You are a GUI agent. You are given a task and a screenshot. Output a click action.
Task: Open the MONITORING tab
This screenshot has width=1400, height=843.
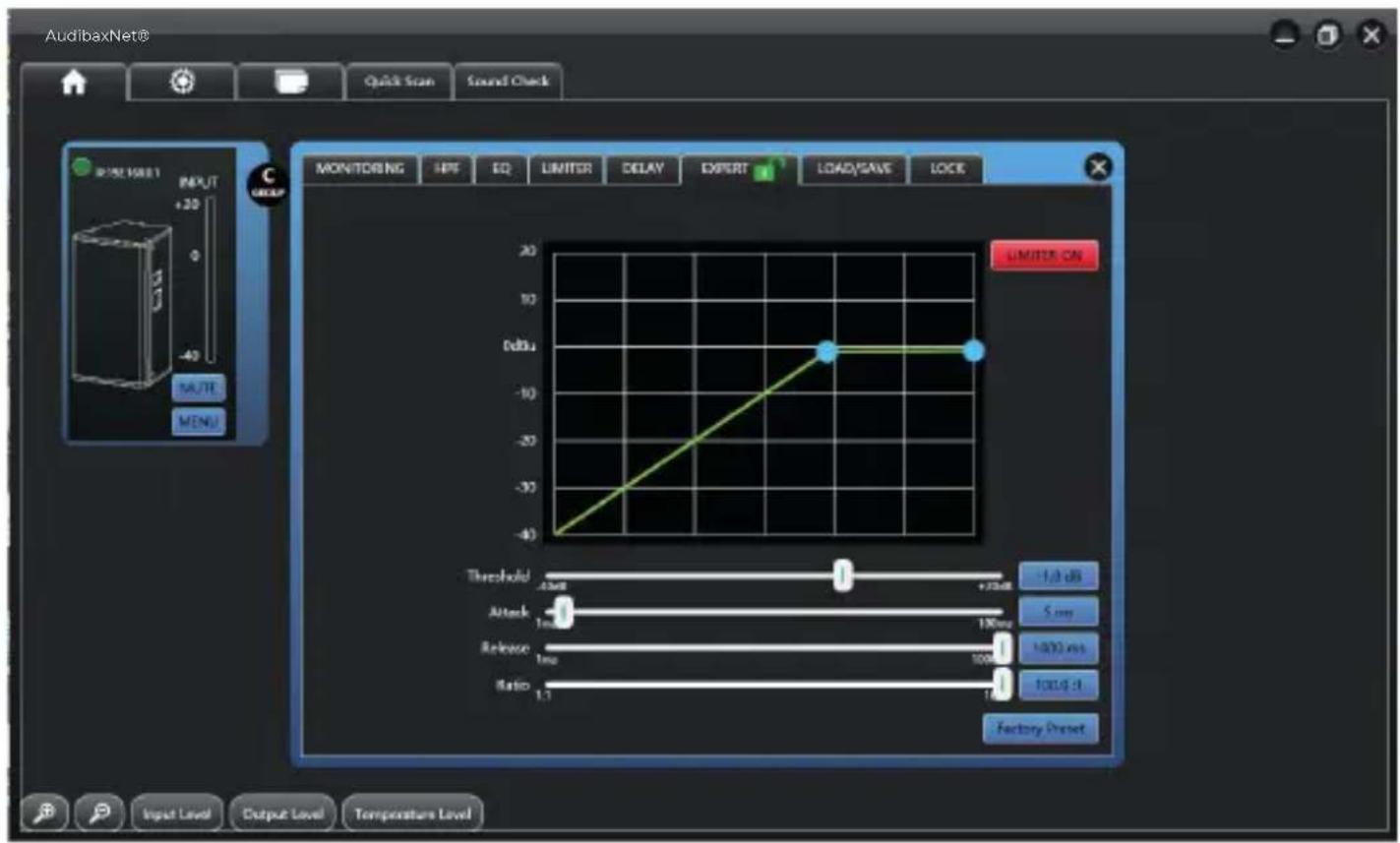(x=360, y=169)
